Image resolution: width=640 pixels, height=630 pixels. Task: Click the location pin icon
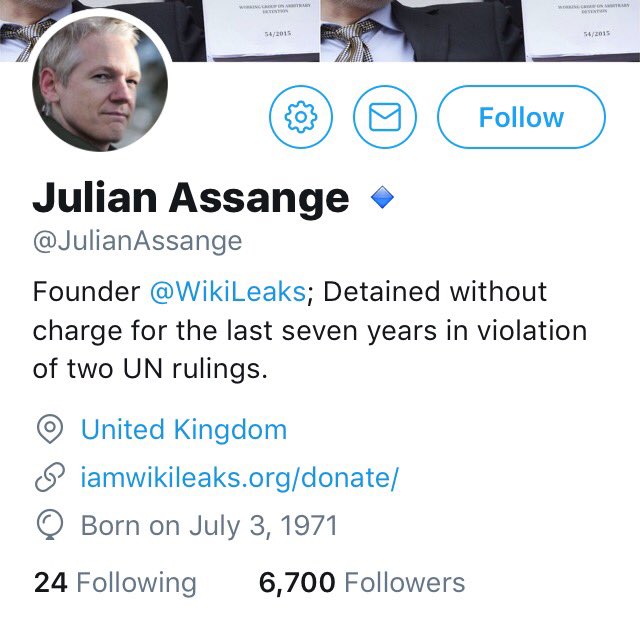tap(49, 430)
